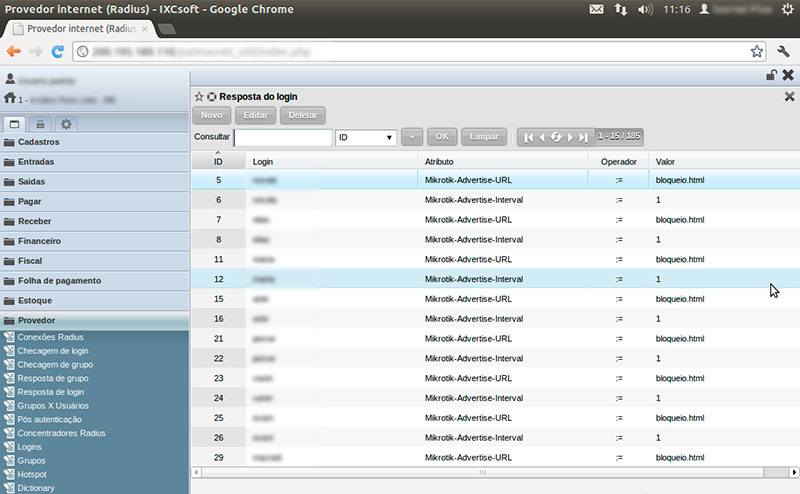
Task: Open the volume indicator in top bar
Action: (x=645, y=9)
